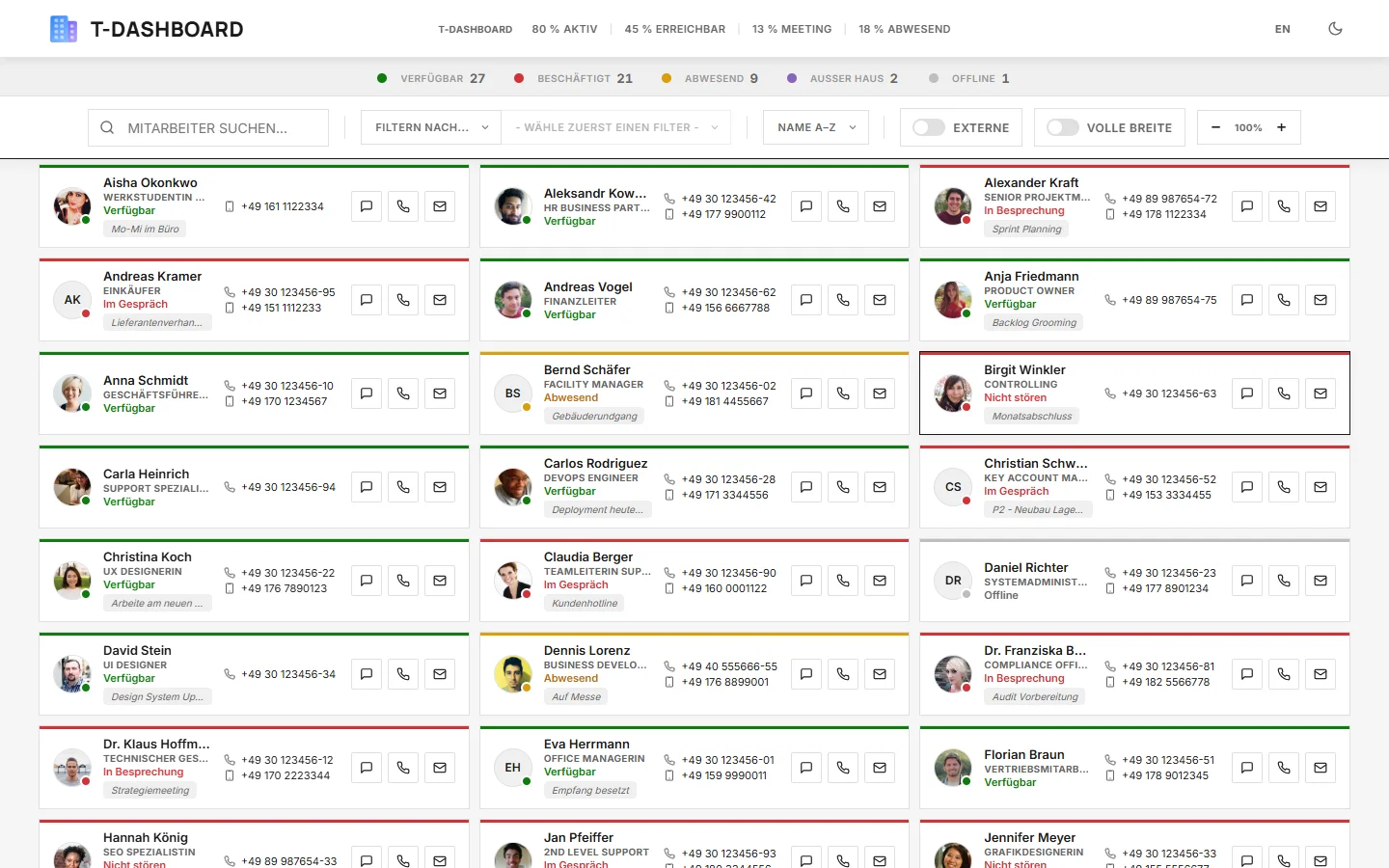1389x868 pixels.
Task: Email Christian Schw... using envelope icon
Action: pos(1321,487)
